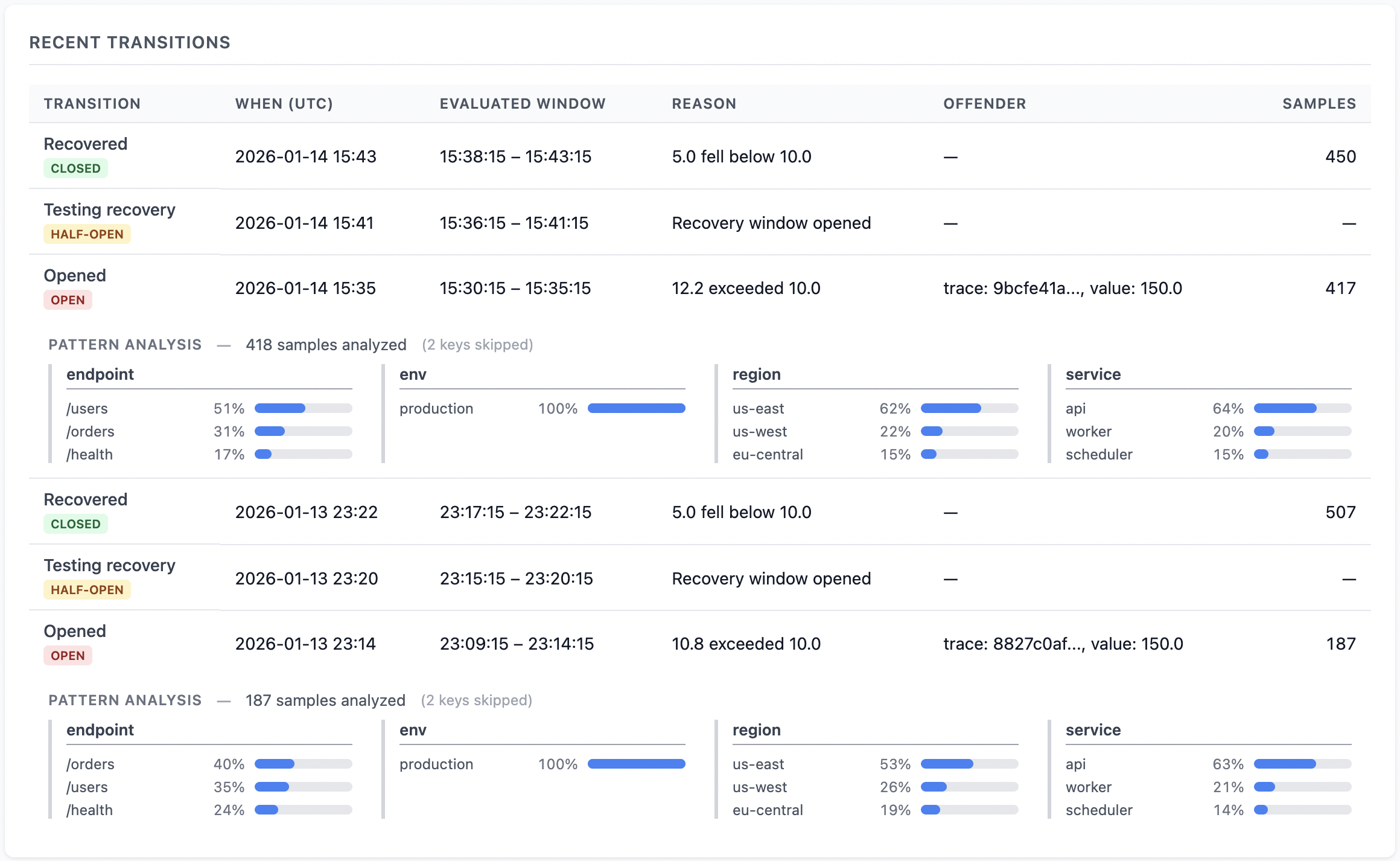
Task: Click the /users 51% progress bar
Action: (303, 409)
